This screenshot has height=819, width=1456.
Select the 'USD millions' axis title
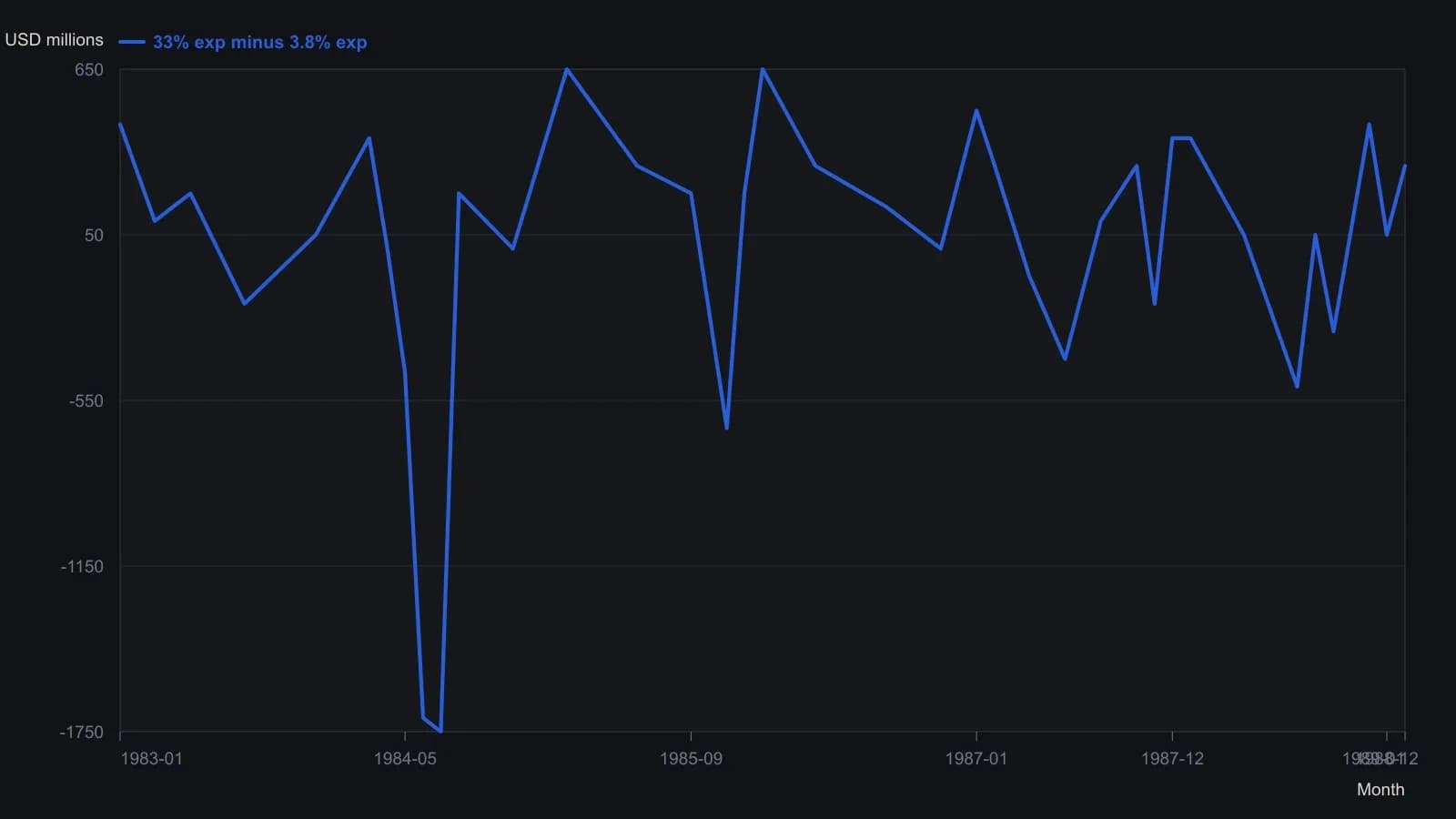55,40
